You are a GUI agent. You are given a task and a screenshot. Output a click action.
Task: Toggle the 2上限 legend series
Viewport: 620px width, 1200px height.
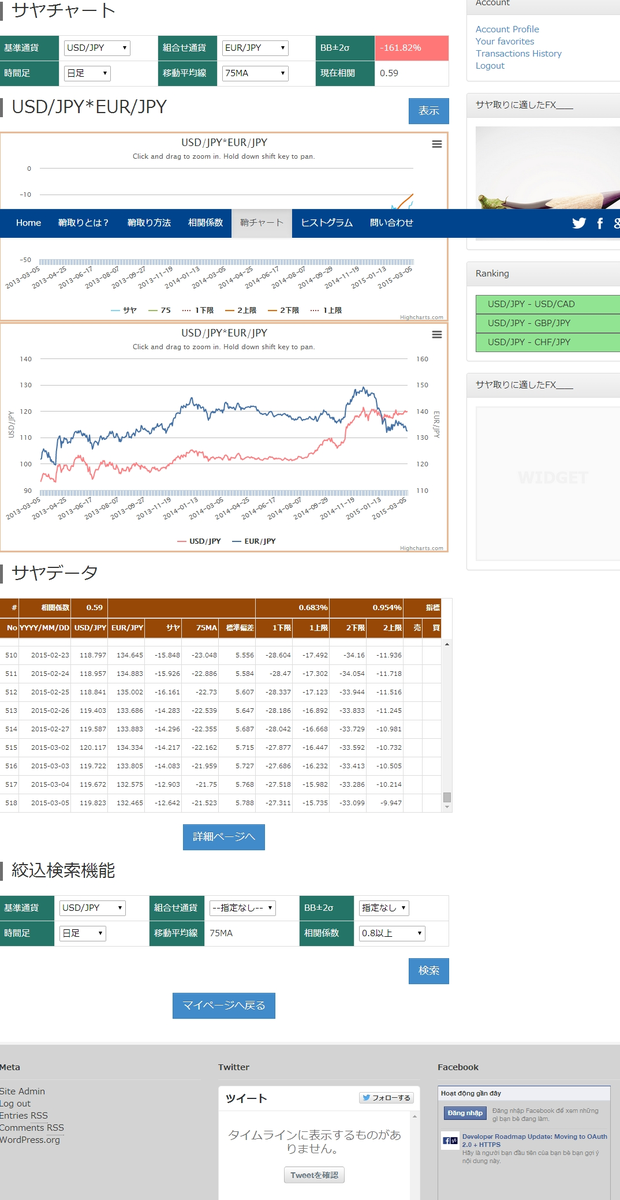pyautogui.click(x=240, y=311)
